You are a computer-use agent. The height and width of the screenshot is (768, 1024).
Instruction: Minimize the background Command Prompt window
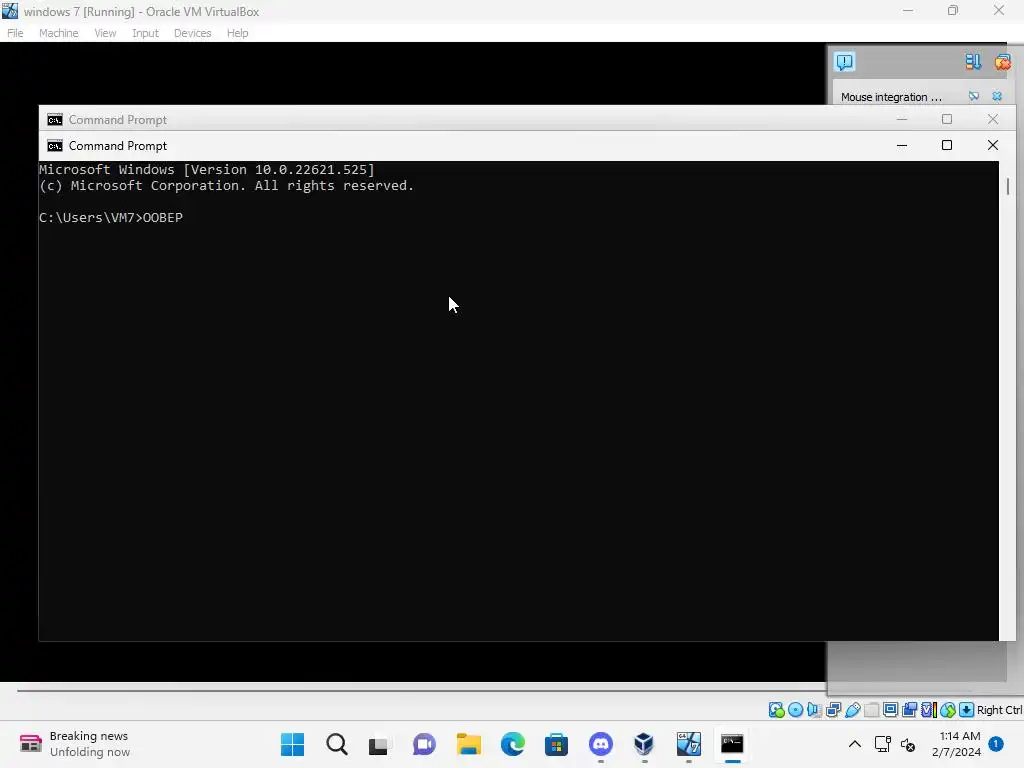[902, 119]
